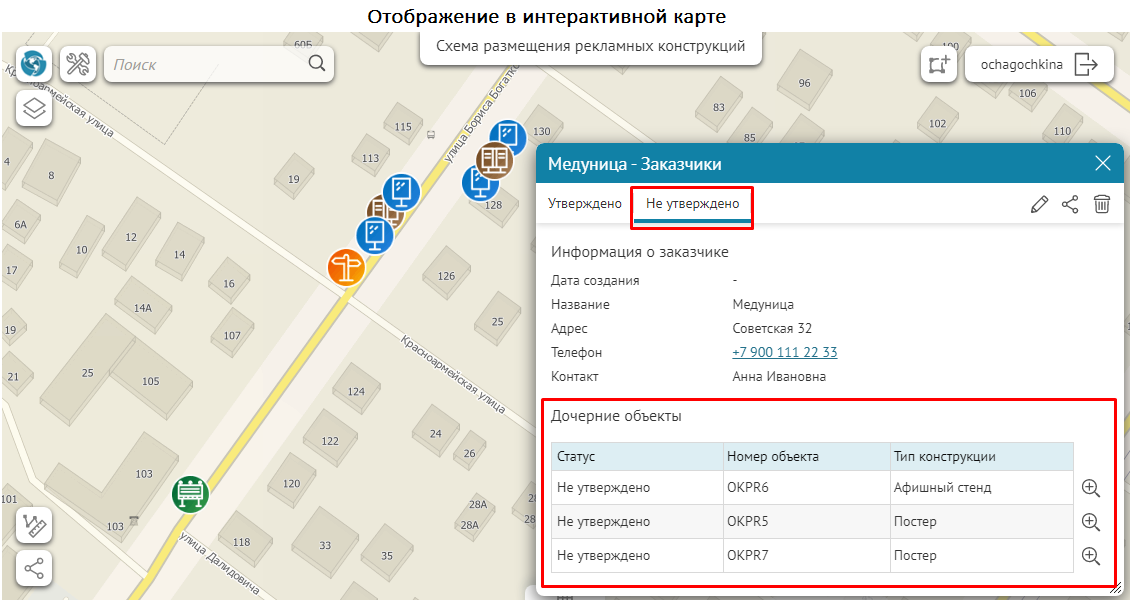1130x600 pixels.
Task: Zoom to object OKPR7 on map
Action: (1091, 556)
